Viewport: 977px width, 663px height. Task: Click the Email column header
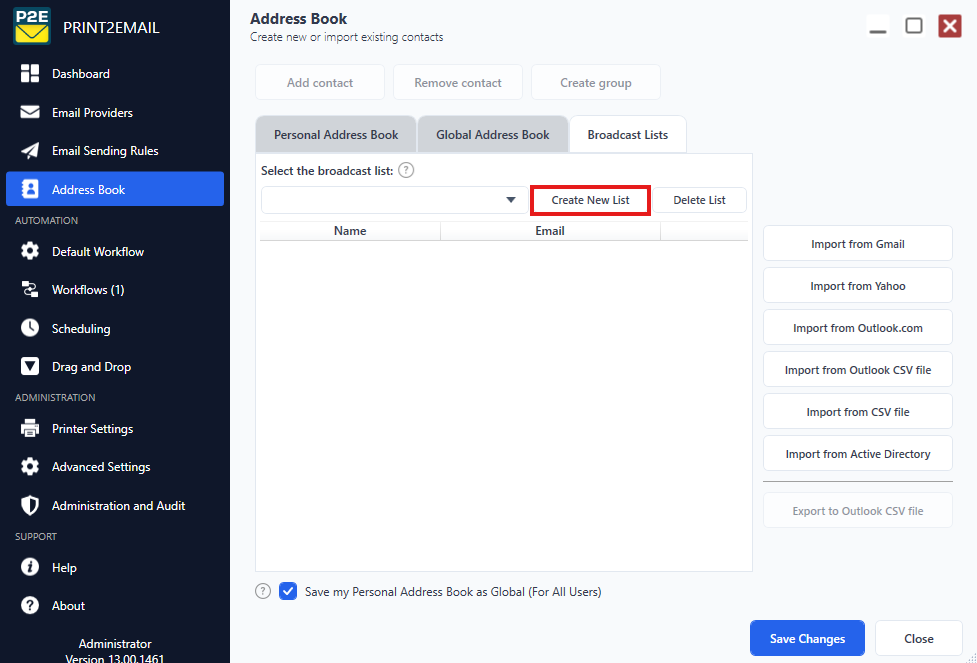550,231
